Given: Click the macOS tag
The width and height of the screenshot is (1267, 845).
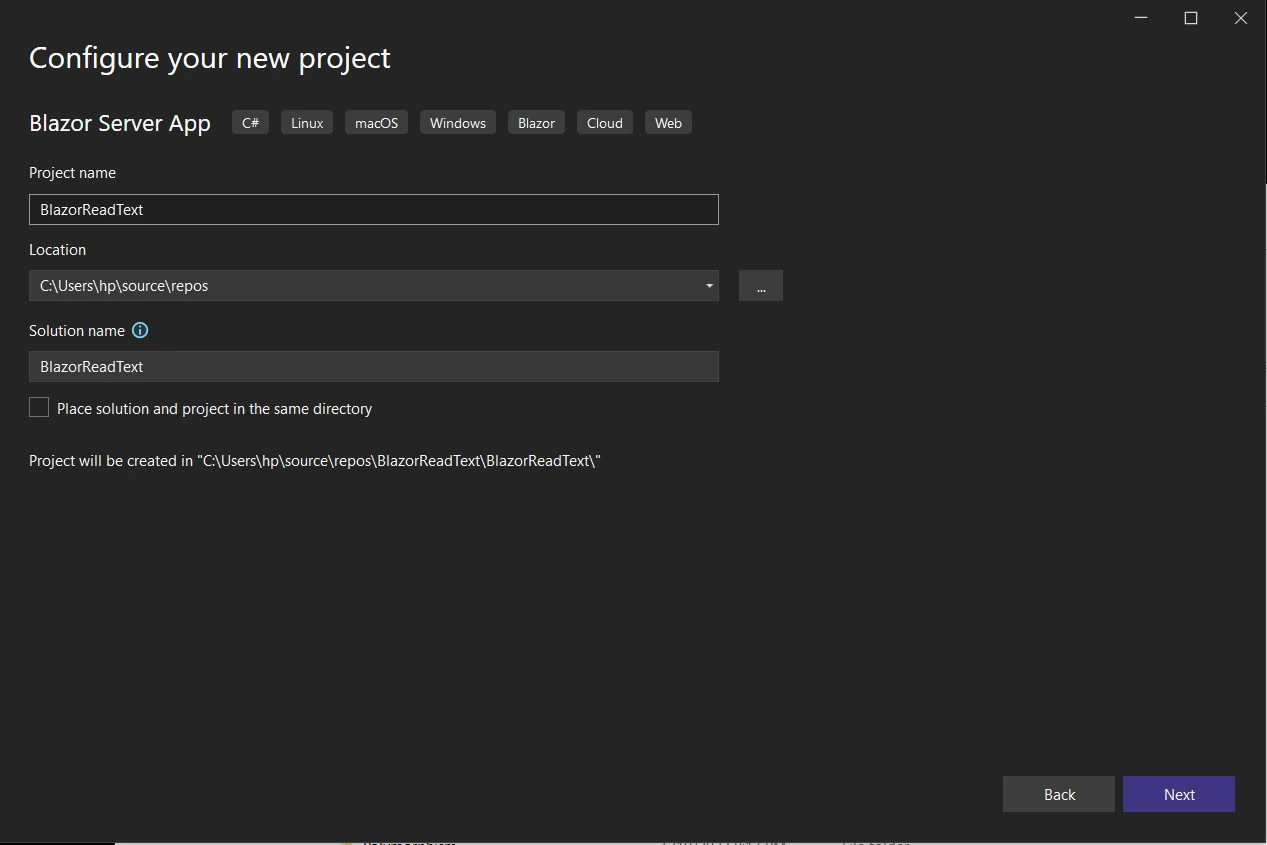Looking at the screenshot, I should pos(376,123).
